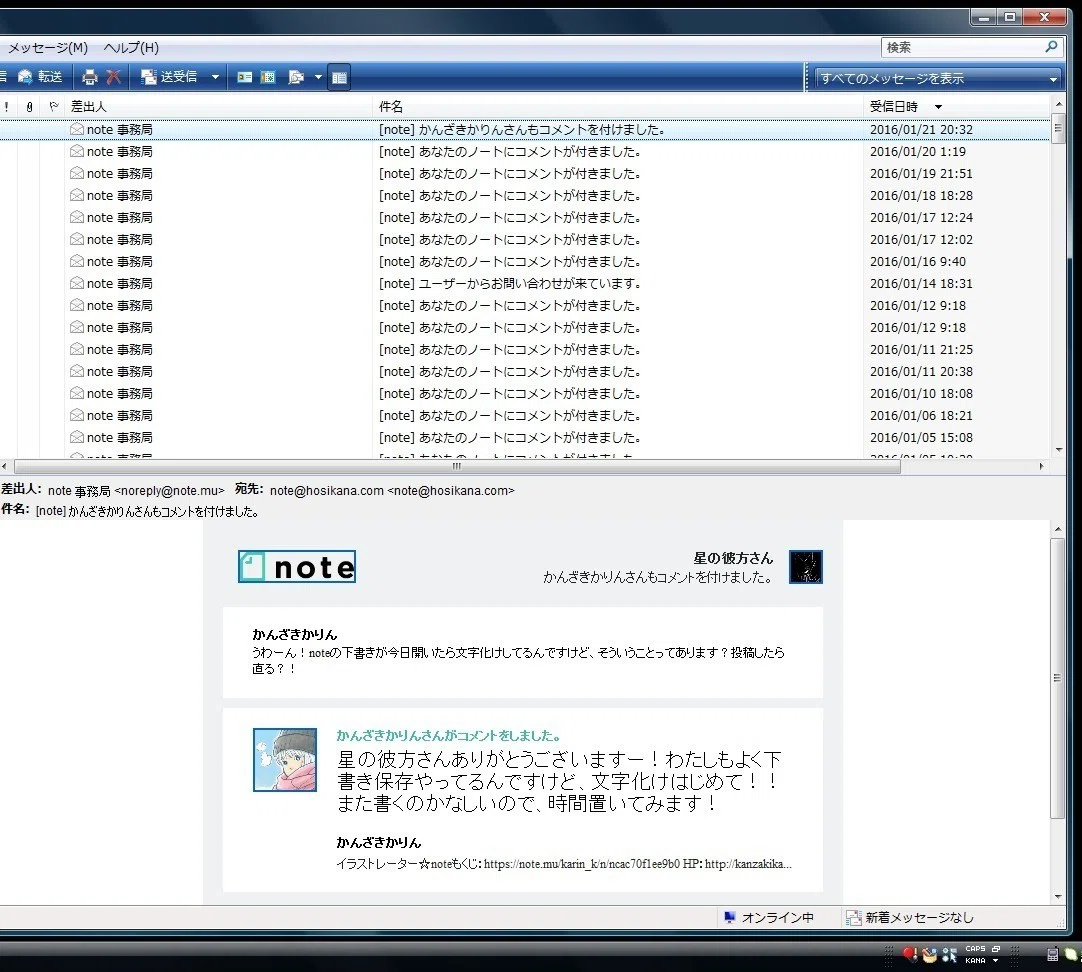
Task: Expand the Send/Receive dropdown arrow
Action: pyautogui.click(x=215, y=77)
